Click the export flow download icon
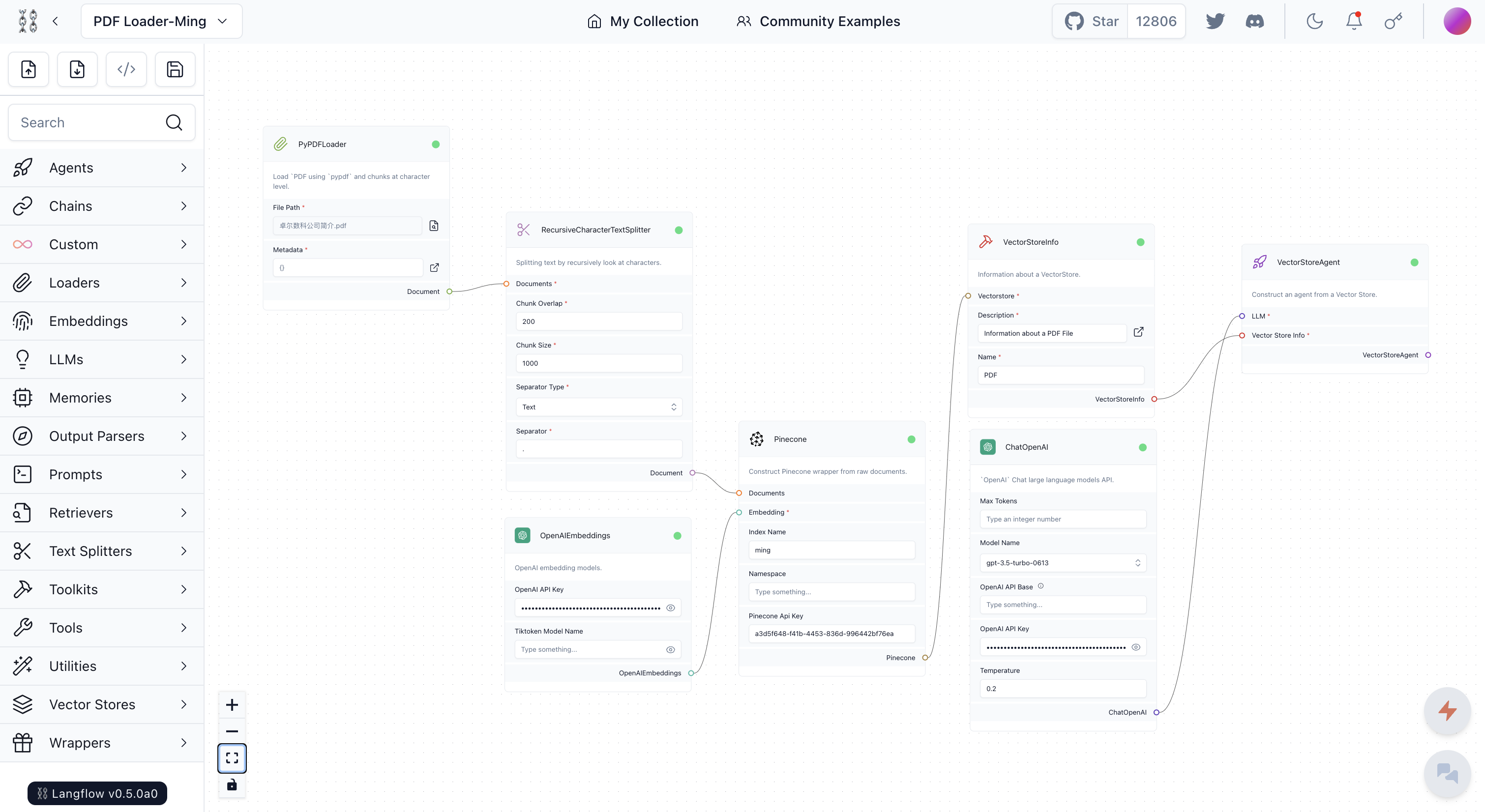Image resolution: width=1485 pixels, height=812 pixels. pos(77,69)
